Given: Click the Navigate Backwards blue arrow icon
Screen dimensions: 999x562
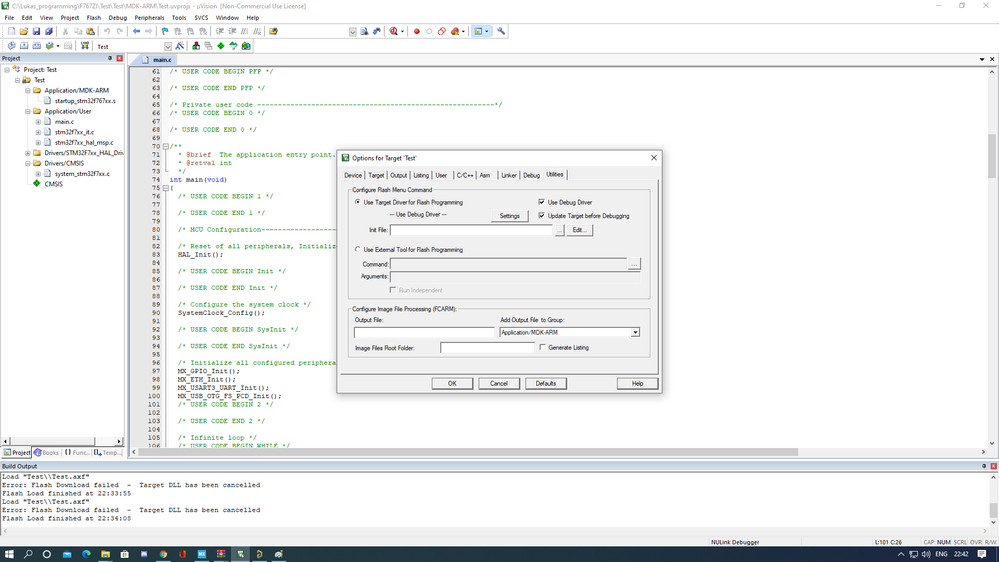Looking at the screenshot, I should click(136, 31).
